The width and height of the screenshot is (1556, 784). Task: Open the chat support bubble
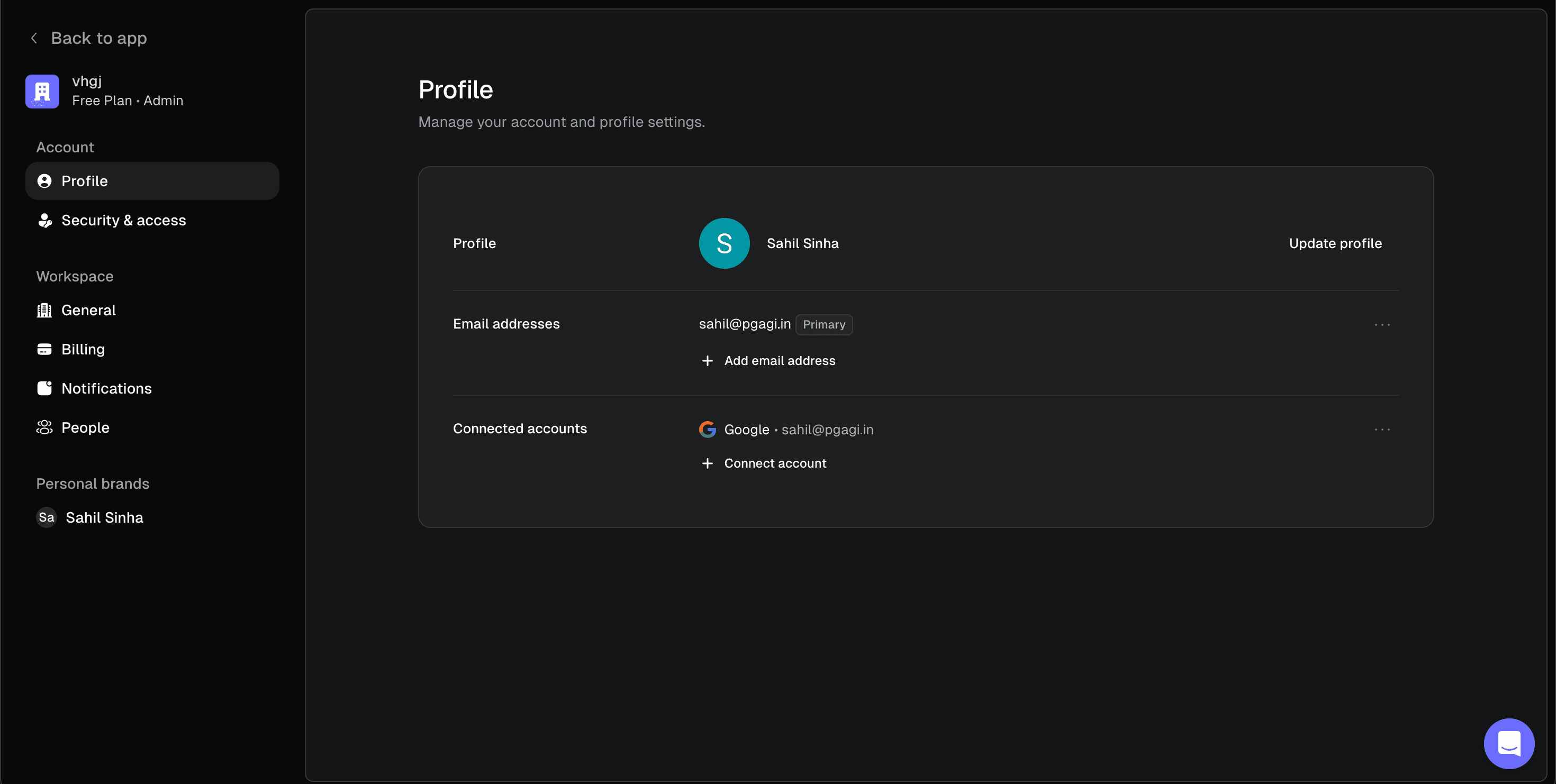click(x=1508, y=743)
